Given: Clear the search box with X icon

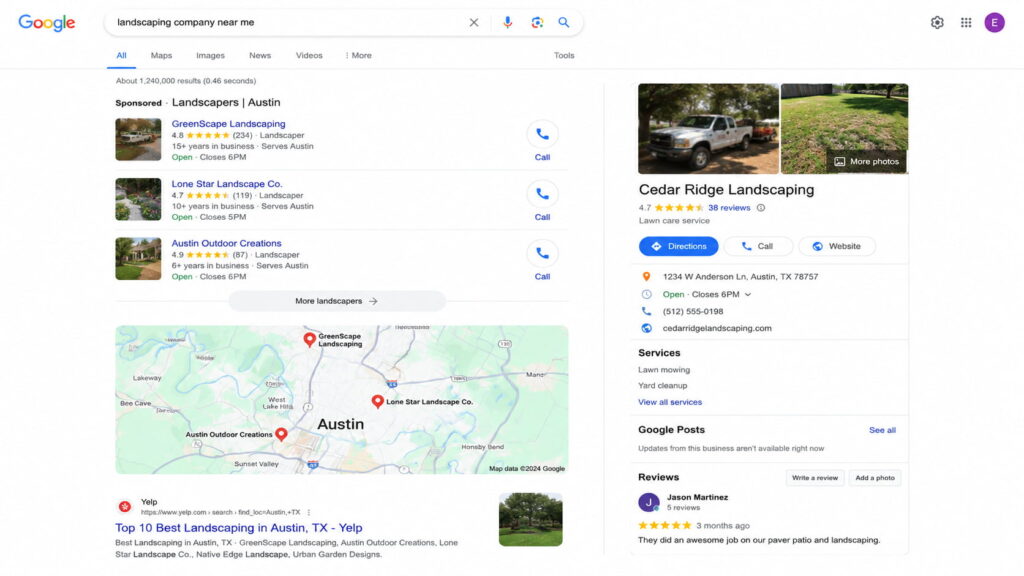Looking at the screenshot, I should pos(473,22).
